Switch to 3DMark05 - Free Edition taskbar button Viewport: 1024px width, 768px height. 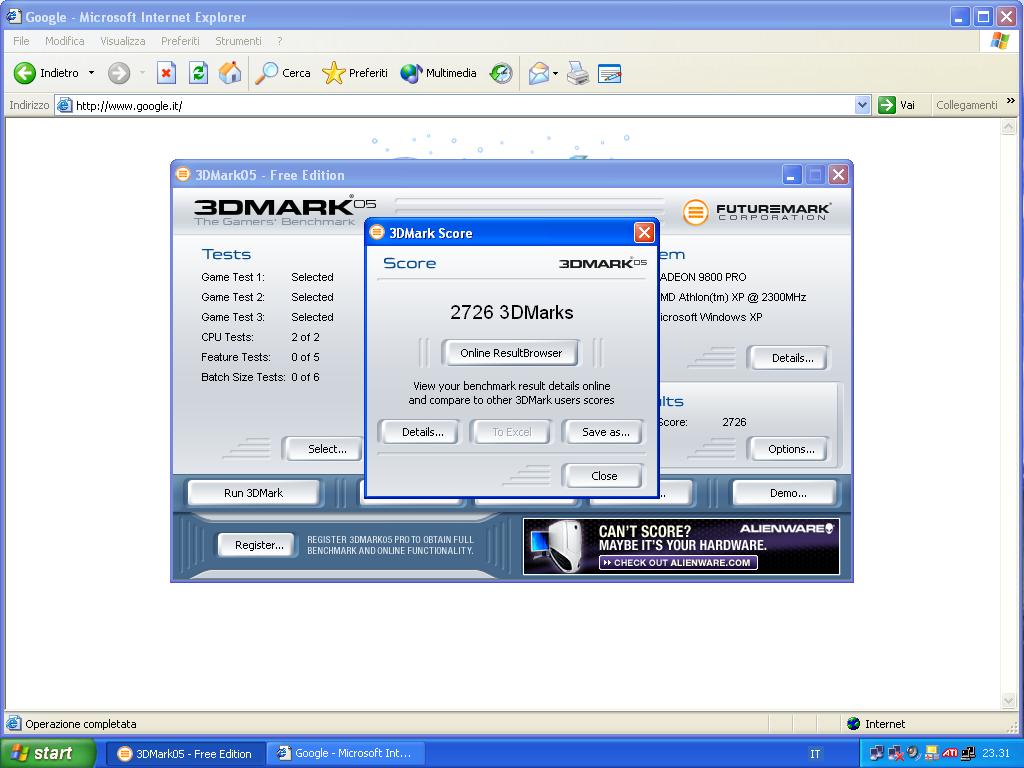point(185,754)
